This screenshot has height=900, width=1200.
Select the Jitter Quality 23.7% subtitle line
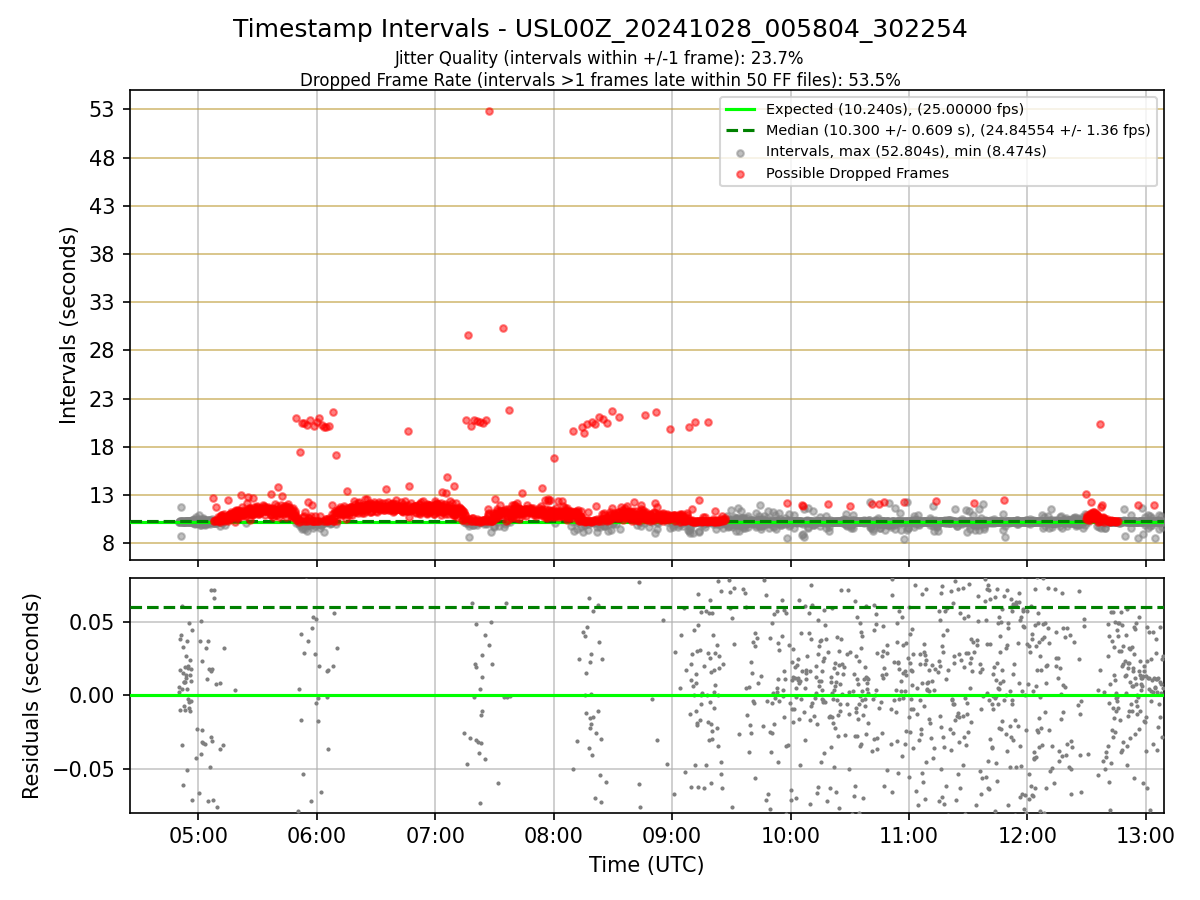(x=599, y=58)
